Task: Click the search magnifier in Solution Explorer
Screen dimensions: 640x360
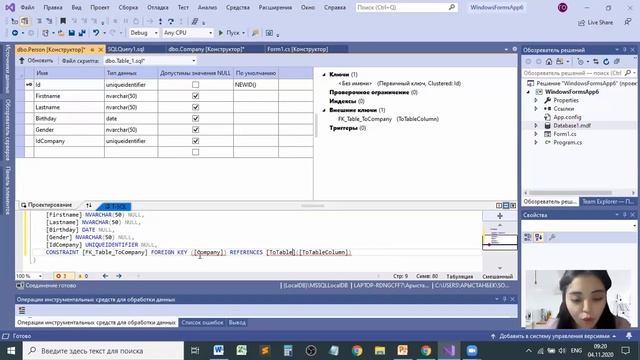Action: [628, 73]
